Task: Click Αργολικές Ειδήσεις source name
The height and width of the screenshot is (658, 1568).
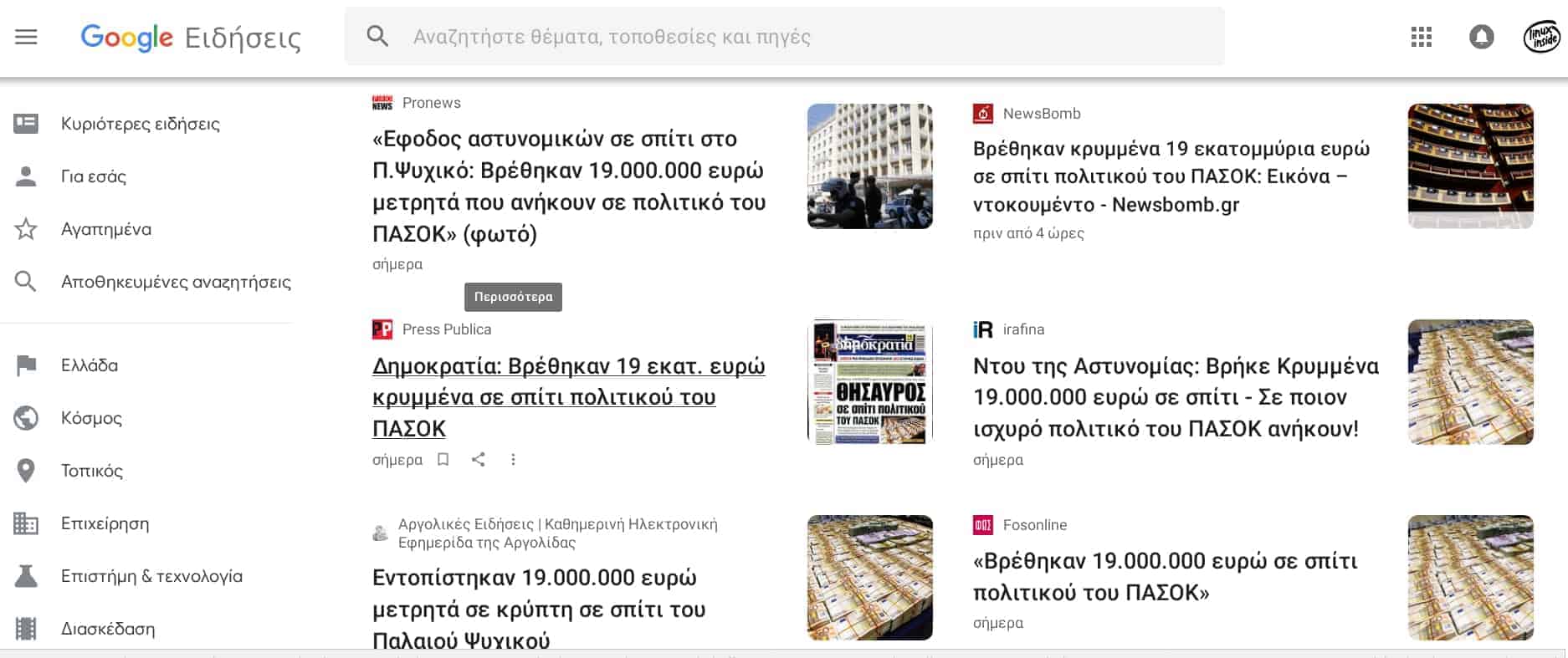Action: point(558,533)
